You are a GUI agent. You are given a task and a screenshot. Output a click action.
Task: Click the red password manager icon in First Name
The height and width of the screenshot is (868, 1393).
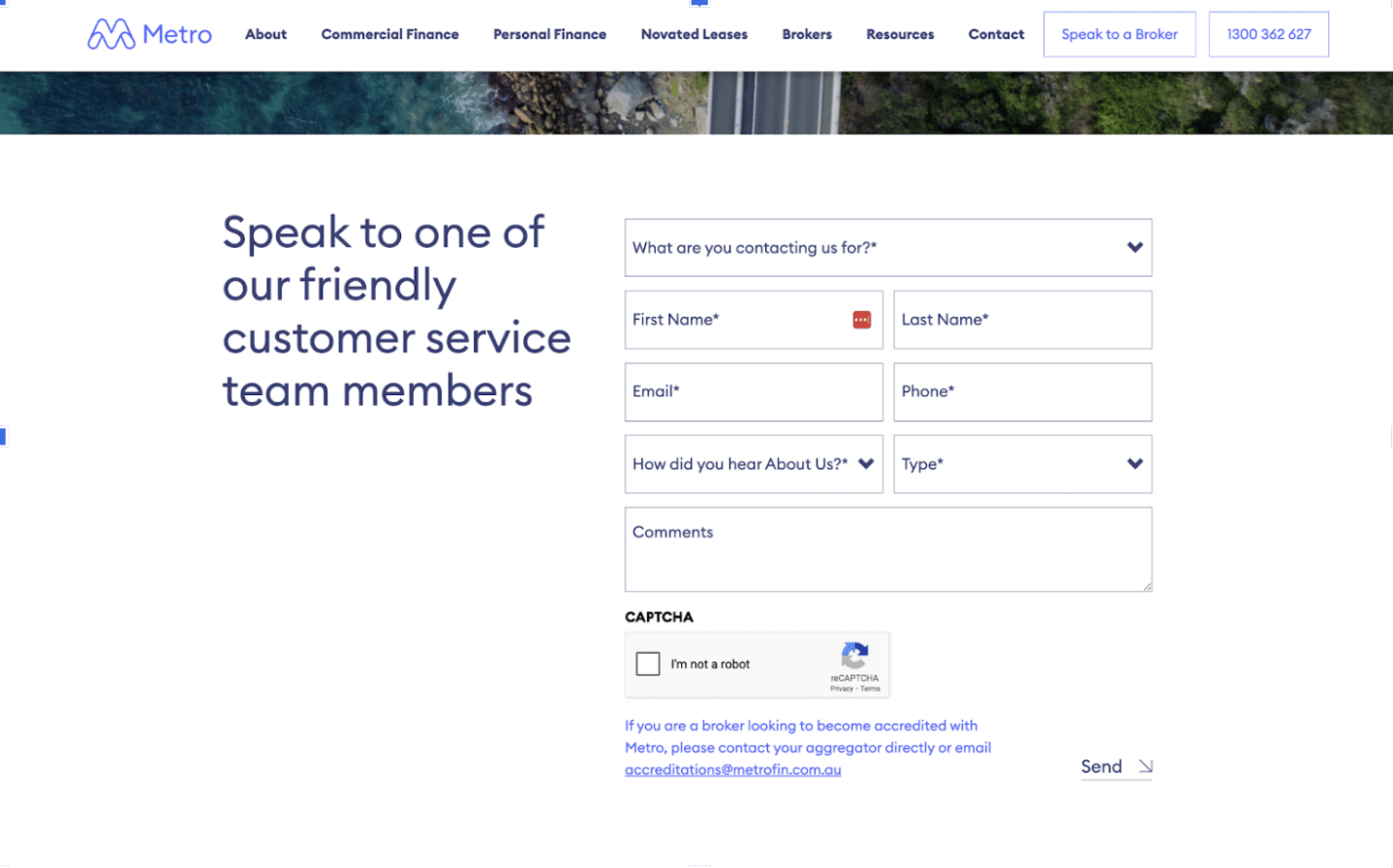point(861,320)
